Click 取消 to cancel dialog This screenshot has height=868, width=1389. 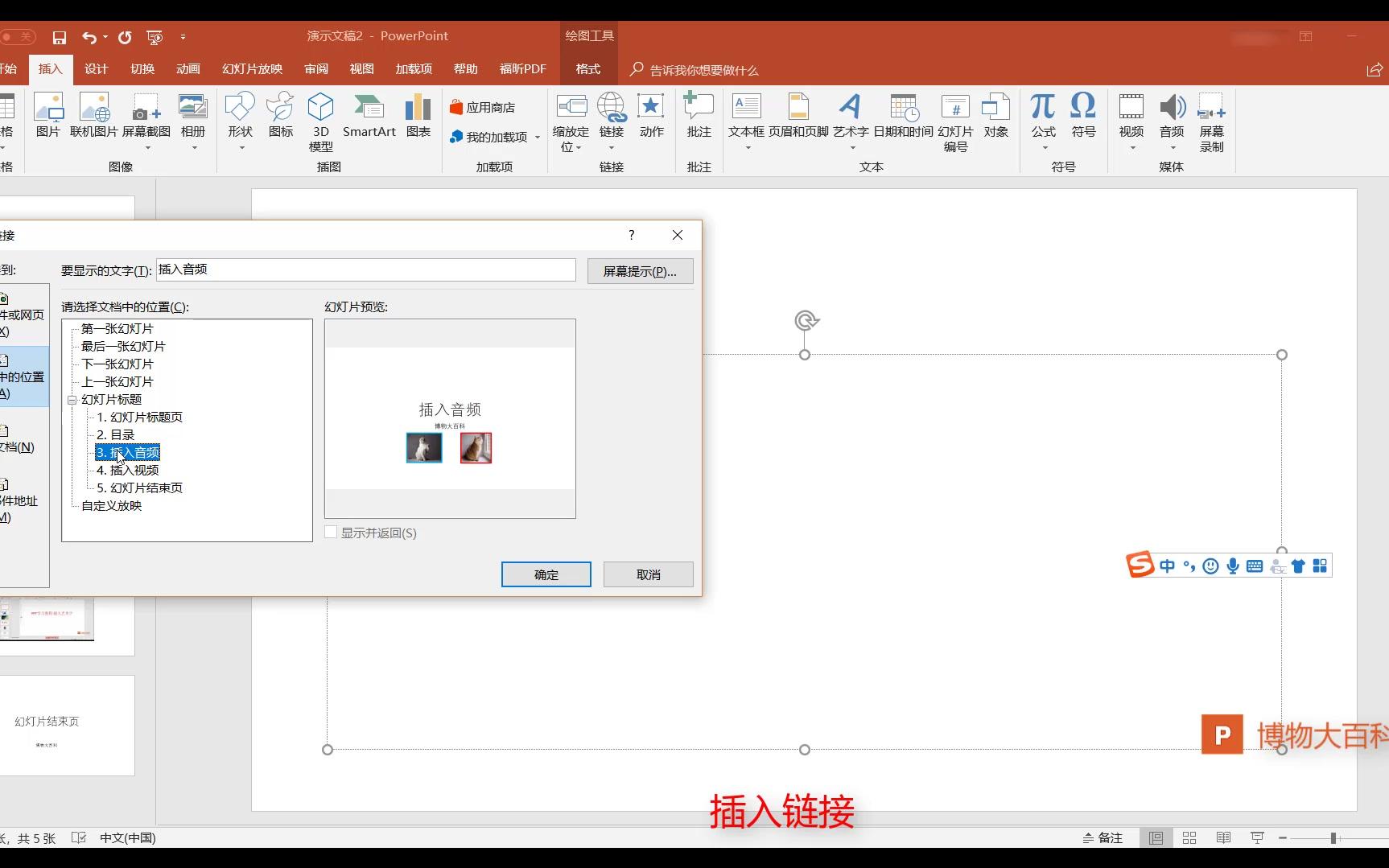click(649, 574)
